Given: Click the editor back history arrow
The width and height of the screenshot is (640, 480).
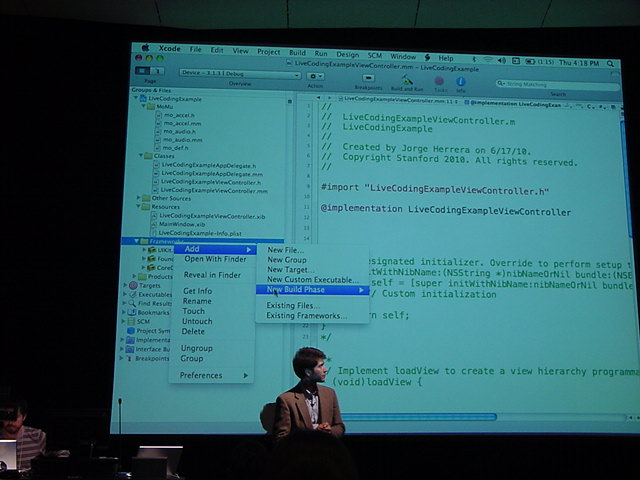Looking at the screenshot, I should [318, 98].
